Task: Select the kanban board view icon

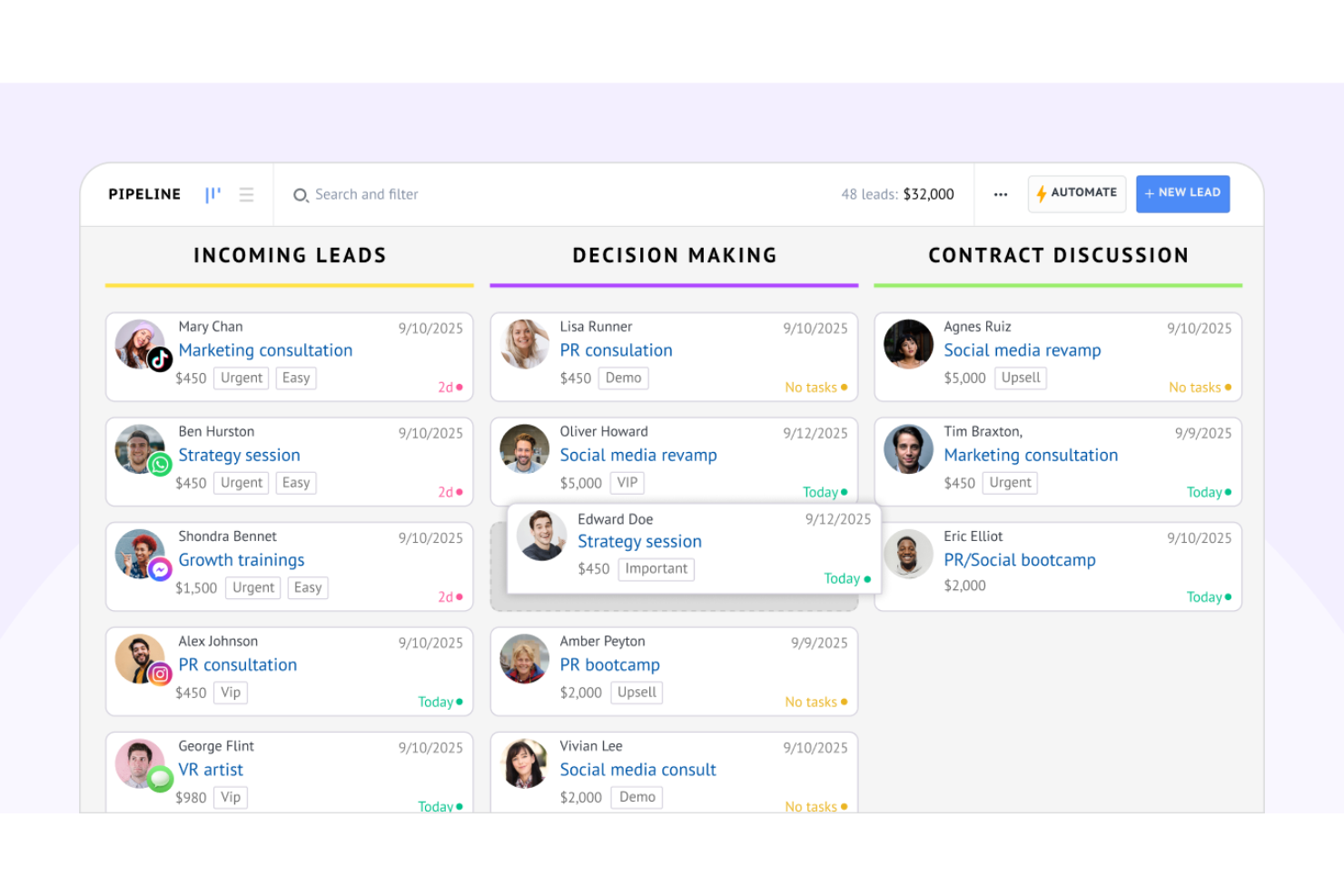Action: [x=212, y=193]
